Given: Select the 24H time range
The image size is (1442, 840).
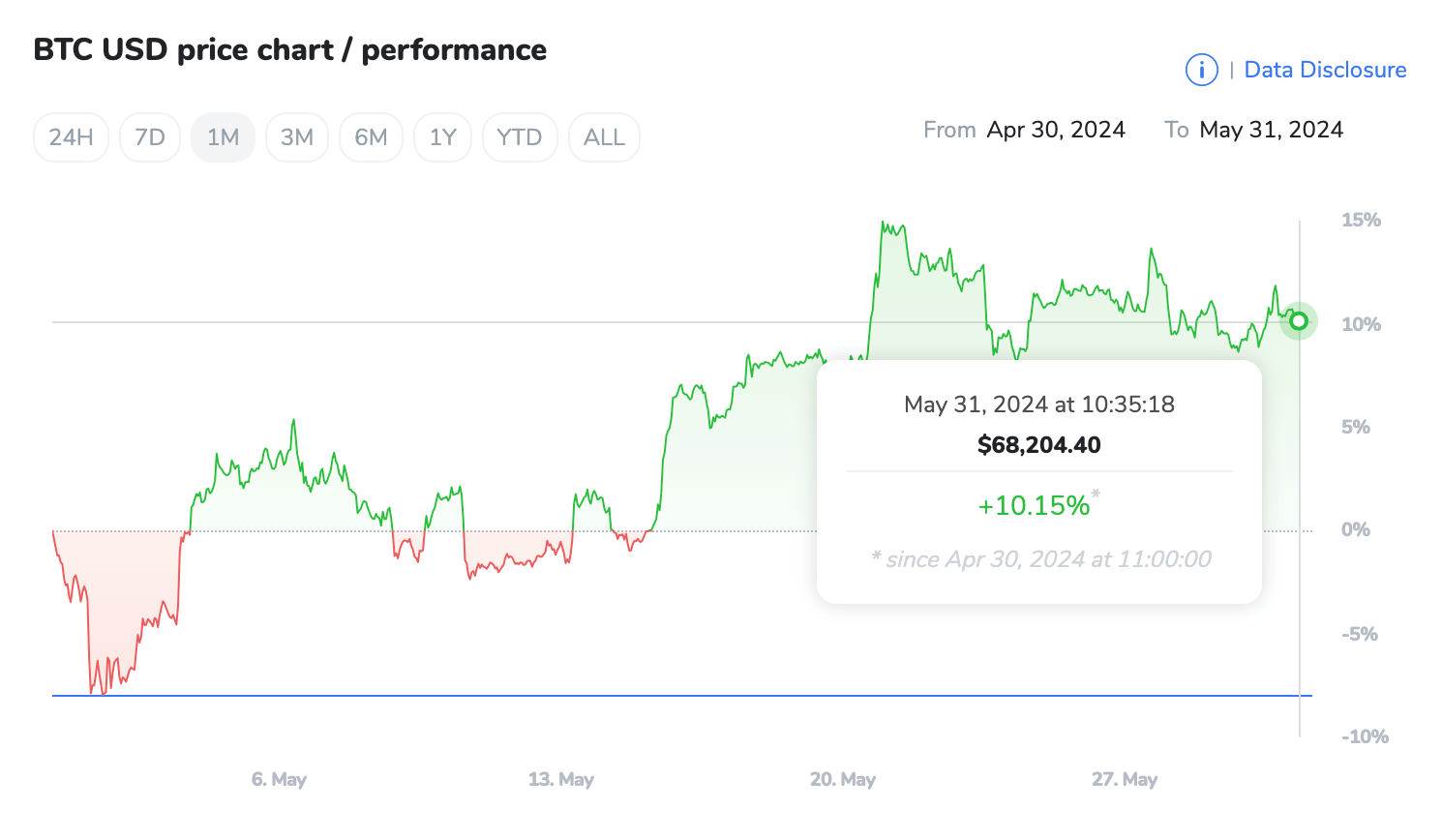Looking at the screenshot, I should pyautogui.click(x=71, y=137).
